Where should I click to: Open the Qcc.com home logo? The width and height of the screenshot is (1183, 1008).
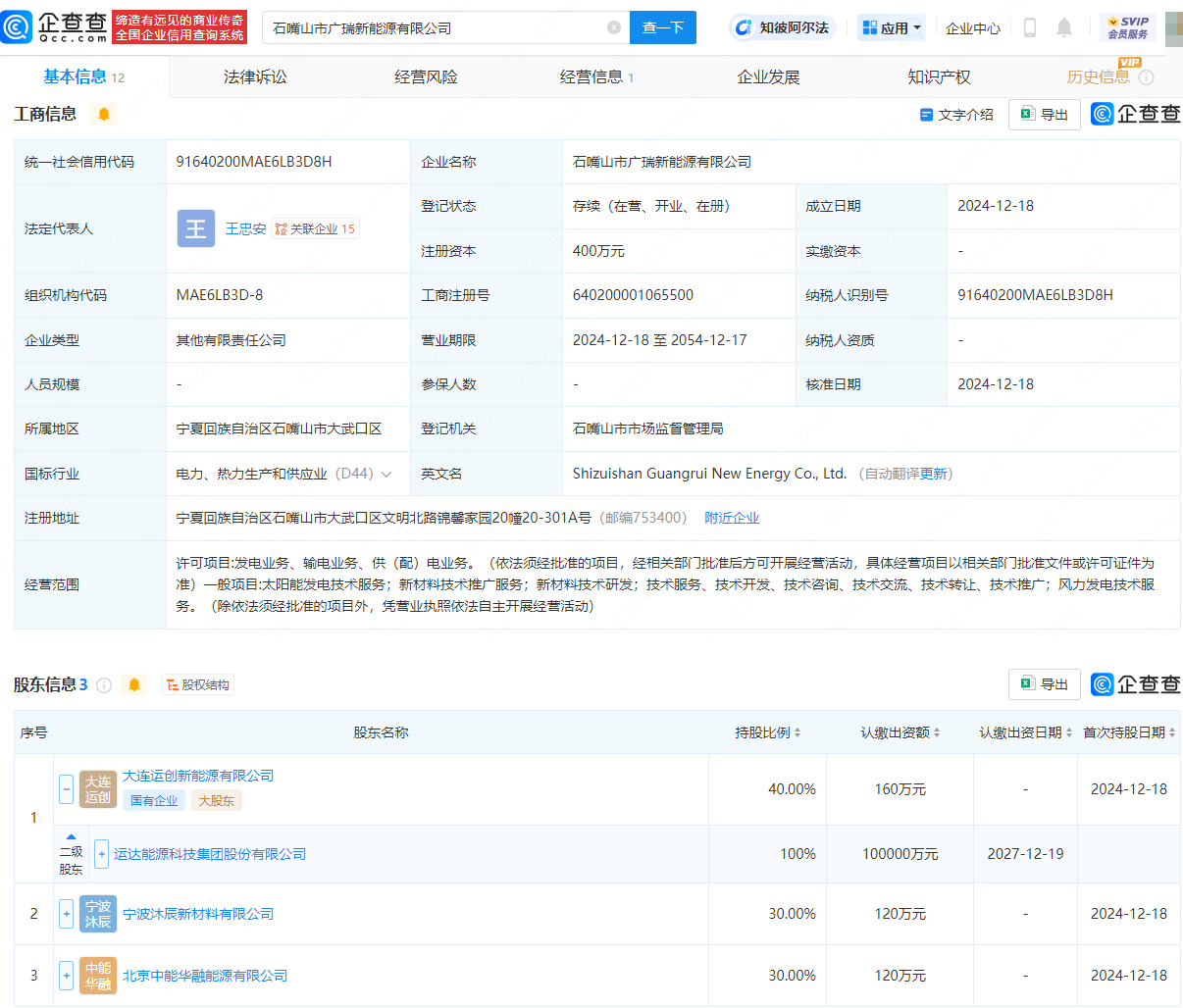(54, 27)
